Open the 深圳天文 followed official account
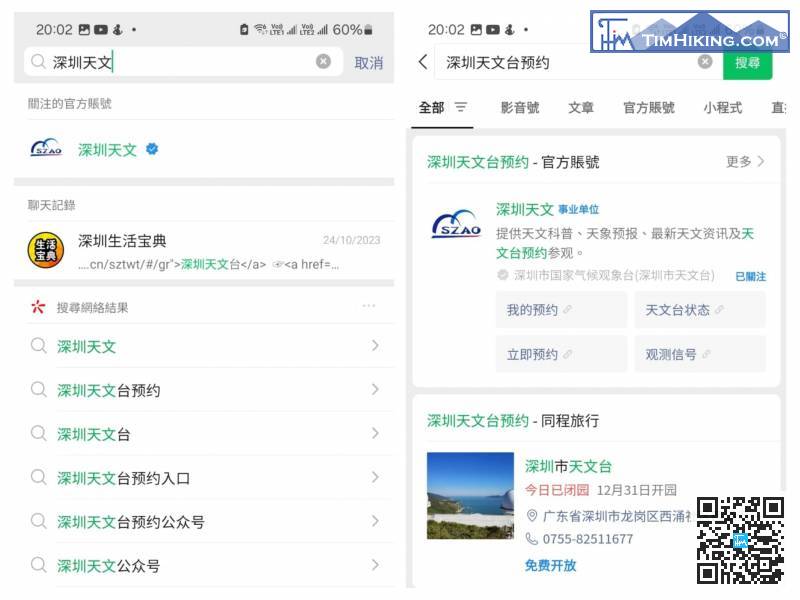This screenshot has height=600, width=800. tap(204, 149)
